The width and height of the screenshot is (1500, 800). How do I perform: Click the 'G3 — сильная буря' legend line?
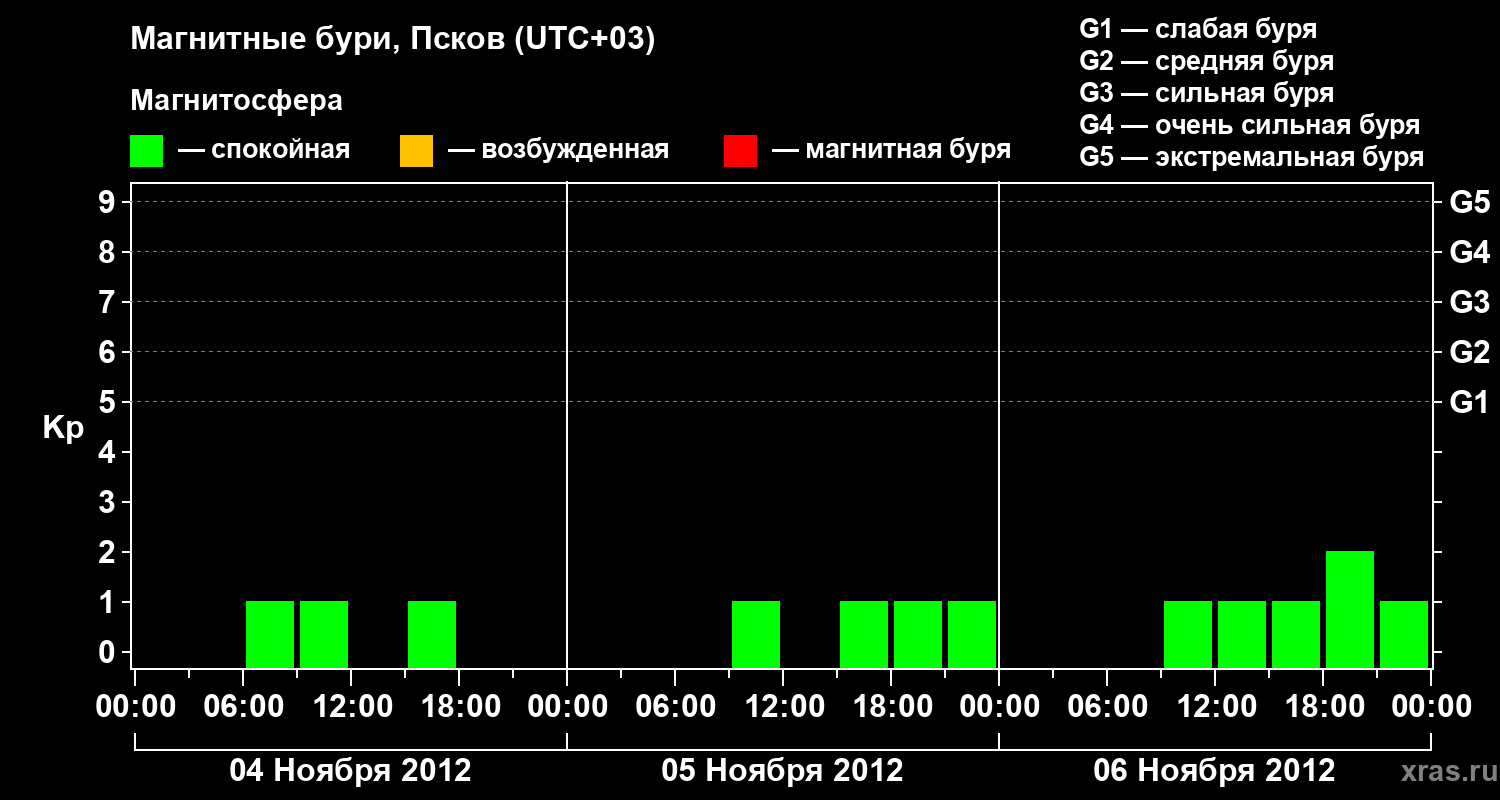tap(1207, 93)
